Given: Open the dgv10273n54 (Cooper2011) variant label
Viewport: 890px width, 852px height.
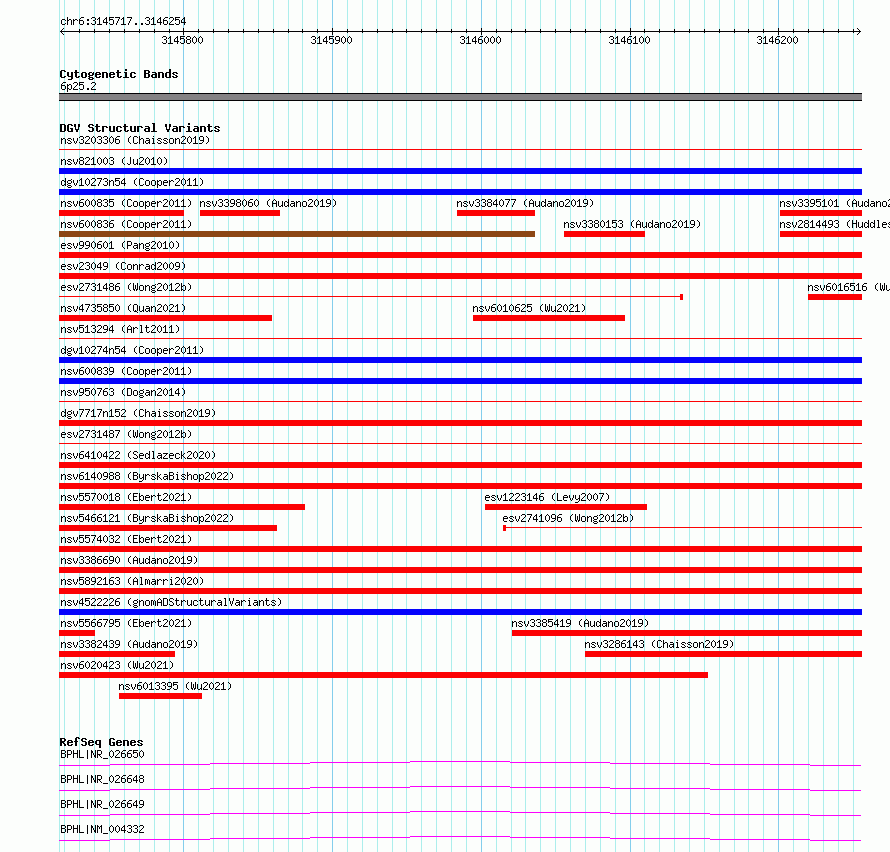Looking at the screenshot, I should tap(132, 182).
